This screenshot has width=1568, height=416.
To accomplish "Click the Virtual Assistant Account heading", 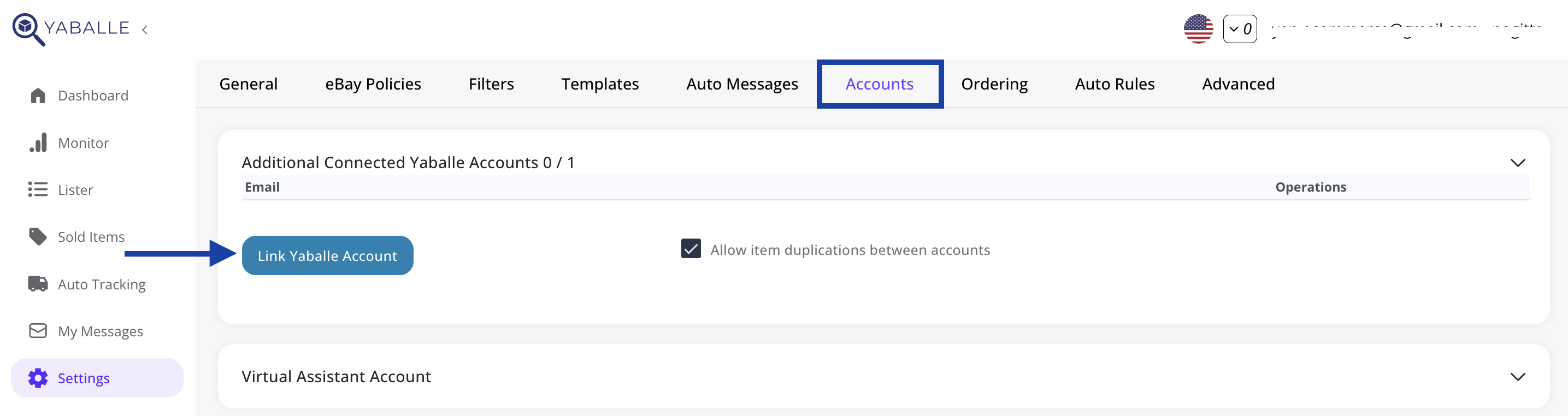I will click(336, 377).
